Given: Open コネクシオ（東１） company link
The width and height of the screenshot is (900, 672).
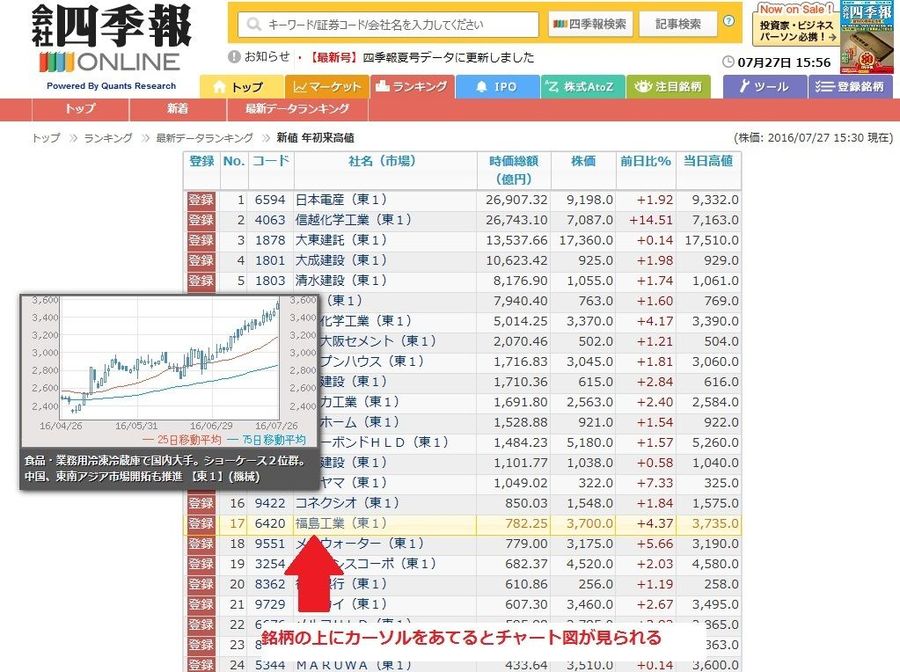Looking at the screenshot, I should coord(347,503).
